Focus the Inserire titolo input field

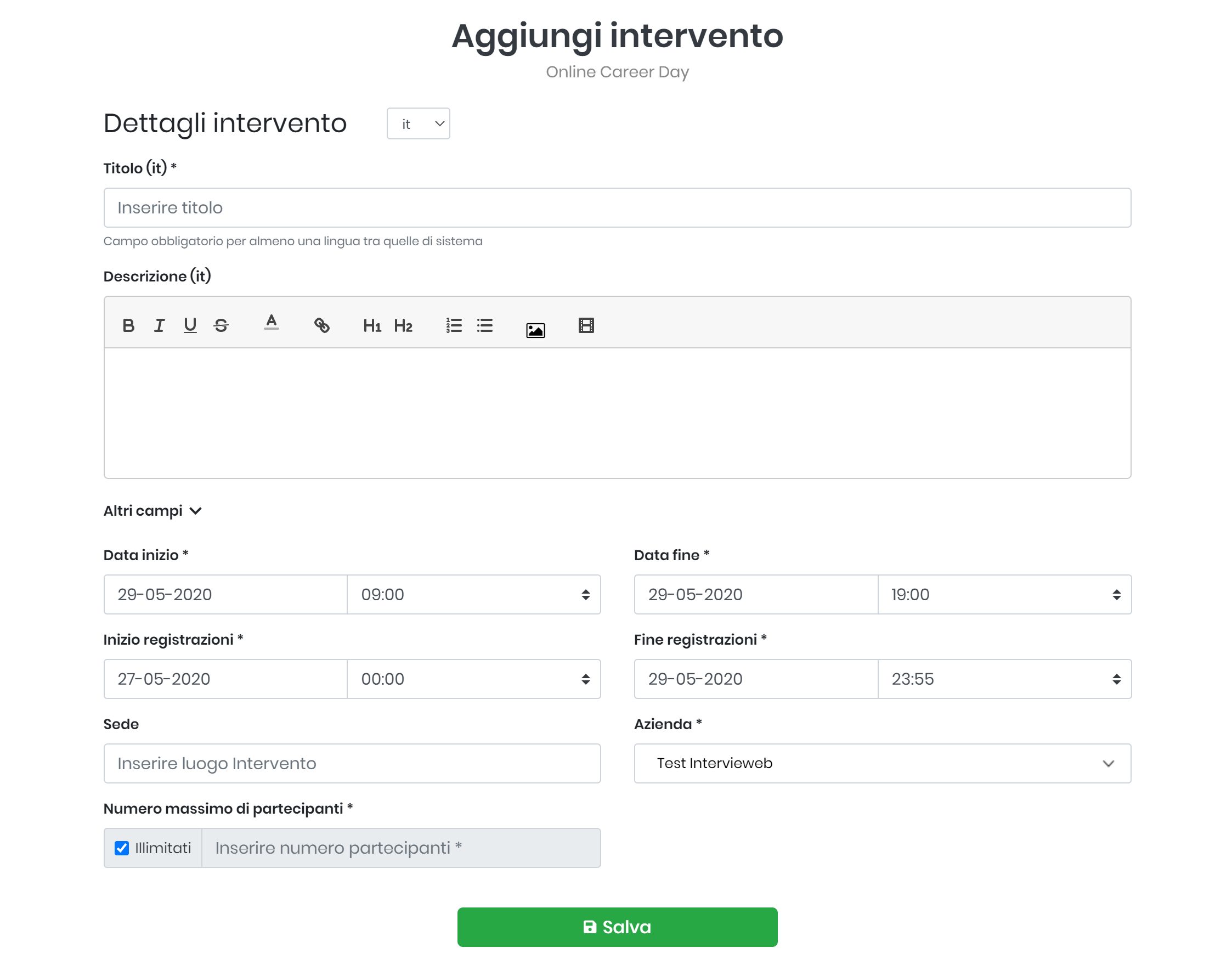pyautogui.click(x=617, y=207)
